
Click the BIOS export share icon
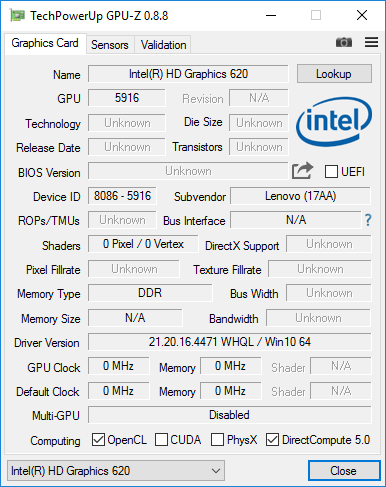click(302, 171)
